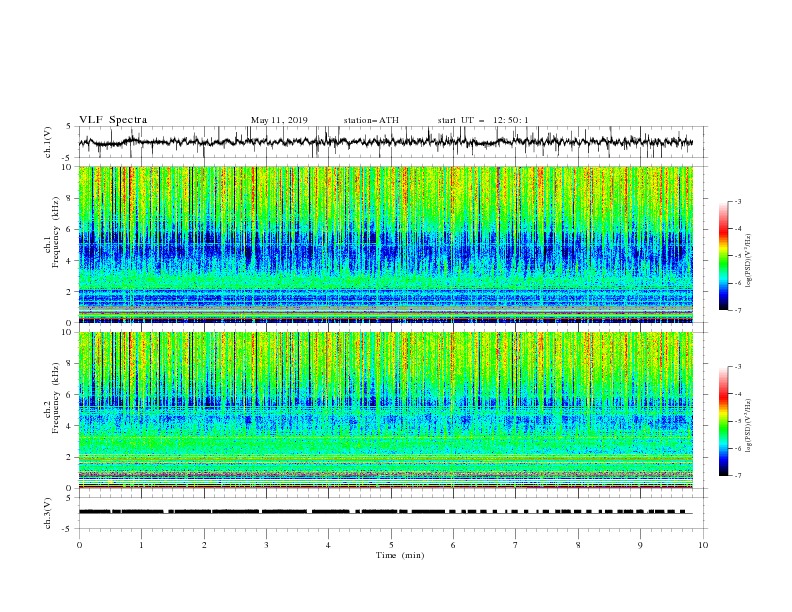Click the ch.2 spectrogram panel
This screenshot has height=612, width=792.
point(385,410)
